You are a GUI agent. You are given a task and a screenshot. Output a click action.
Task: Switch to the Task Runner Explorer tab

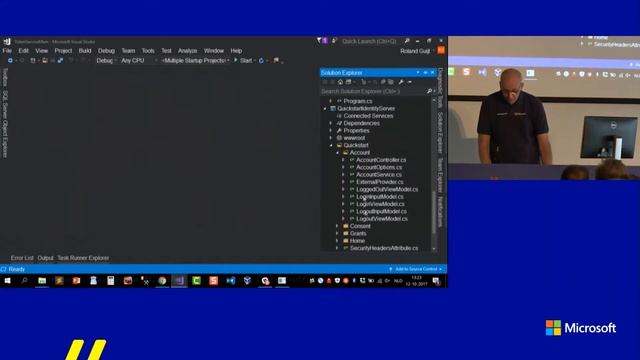[x=83, y=258]
